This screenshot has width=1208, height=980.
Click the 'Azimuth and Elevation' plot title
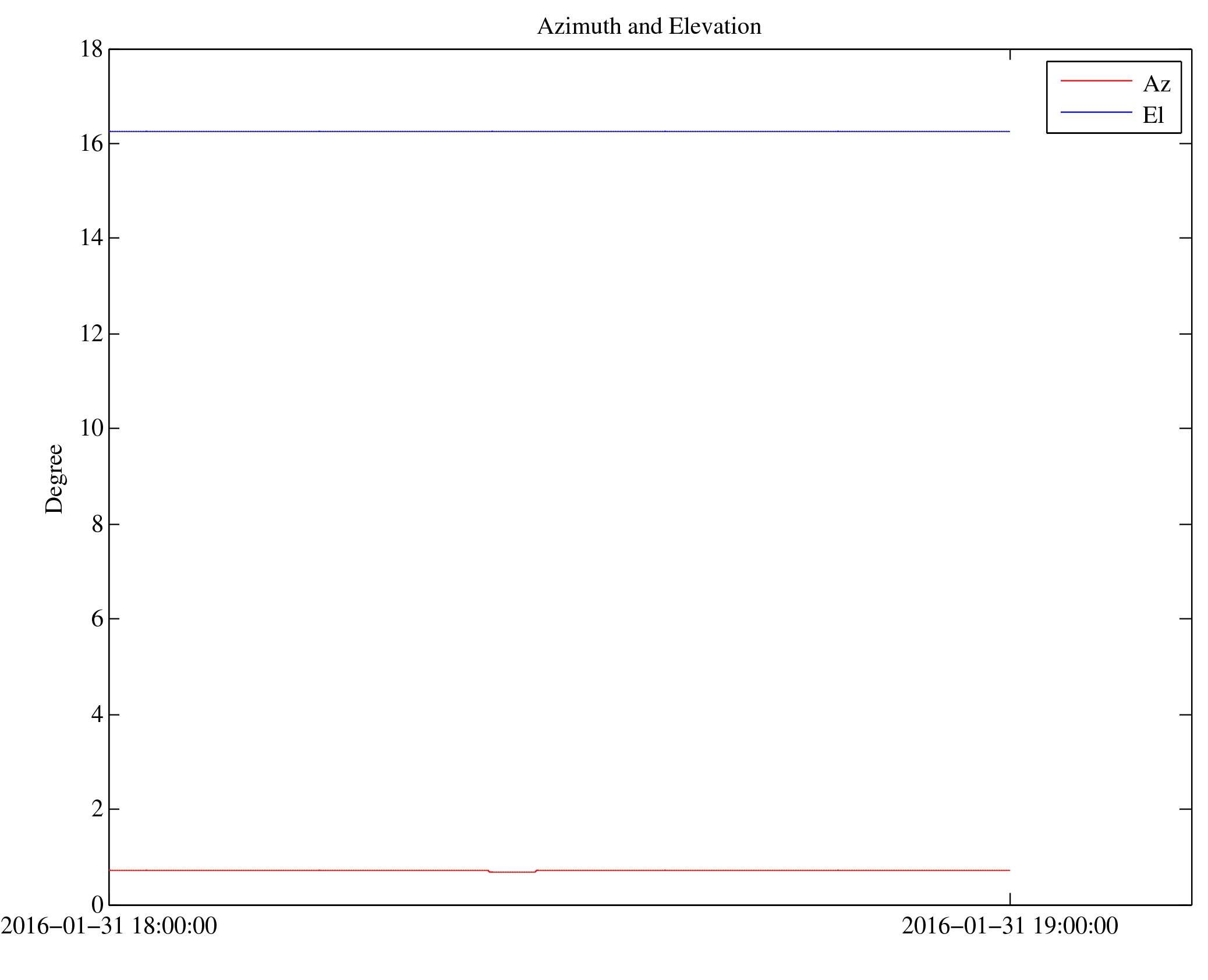649,27
